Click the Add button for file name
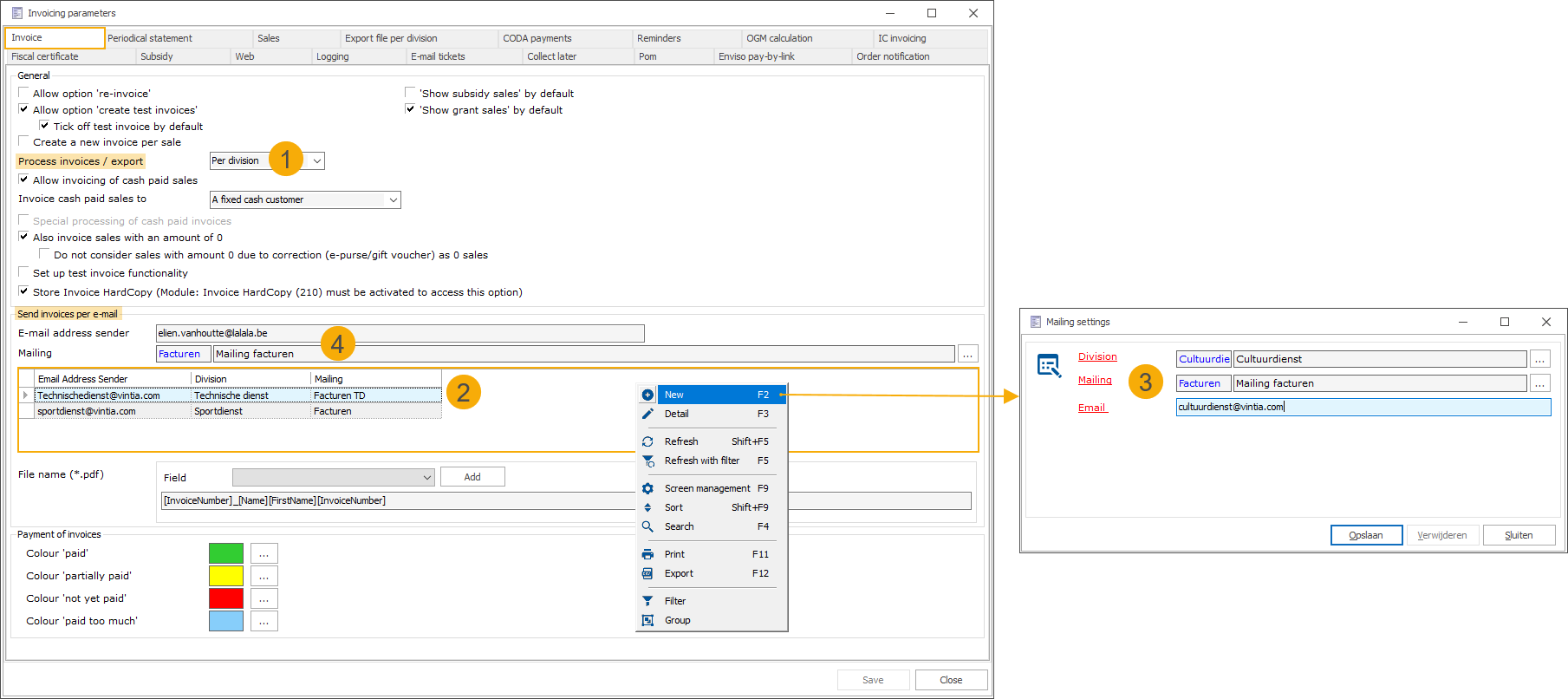This screenshot has width=1568, height=699. [472, 477]
